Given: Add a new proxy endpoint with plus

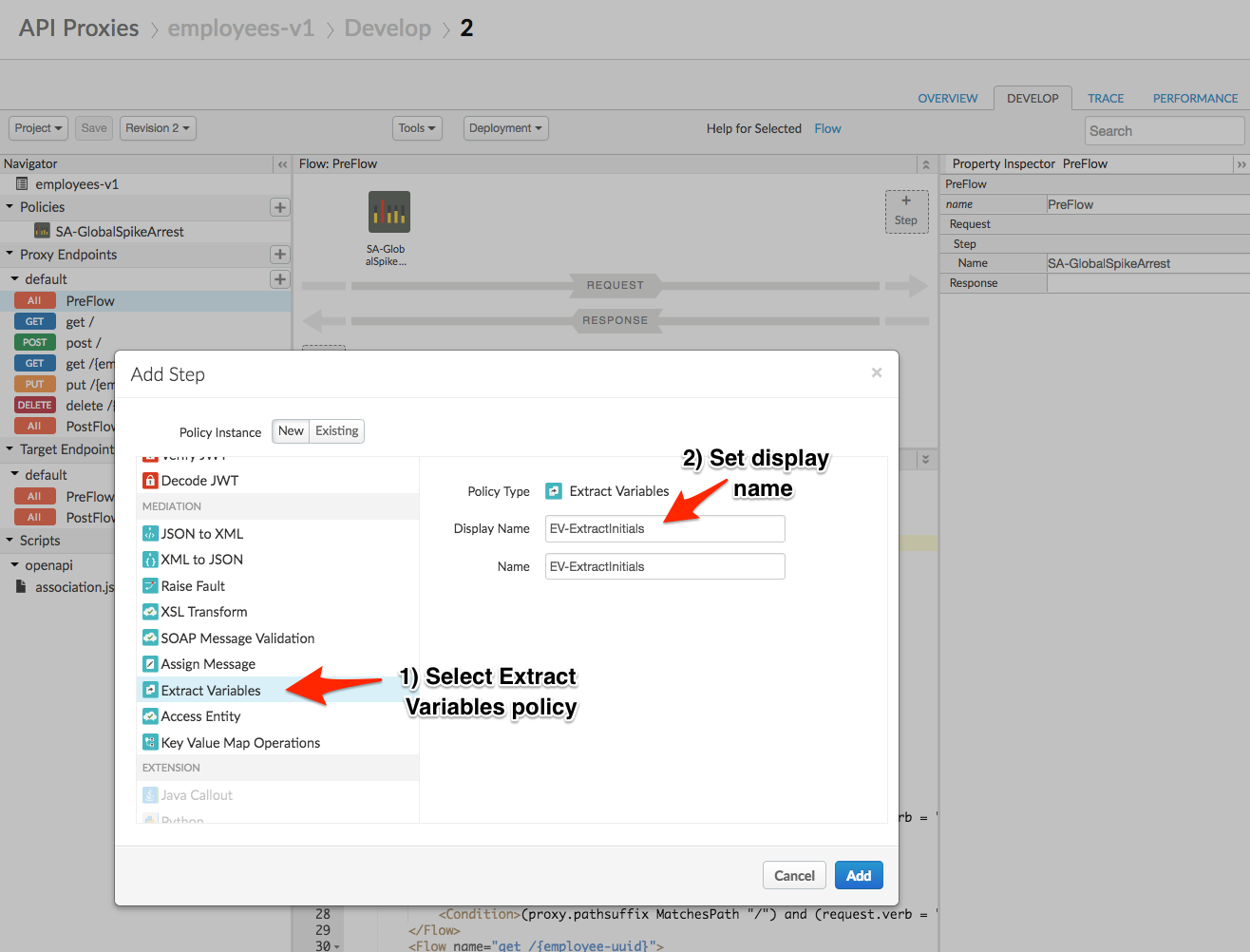Looking at the screenshot, I should 279,254.
